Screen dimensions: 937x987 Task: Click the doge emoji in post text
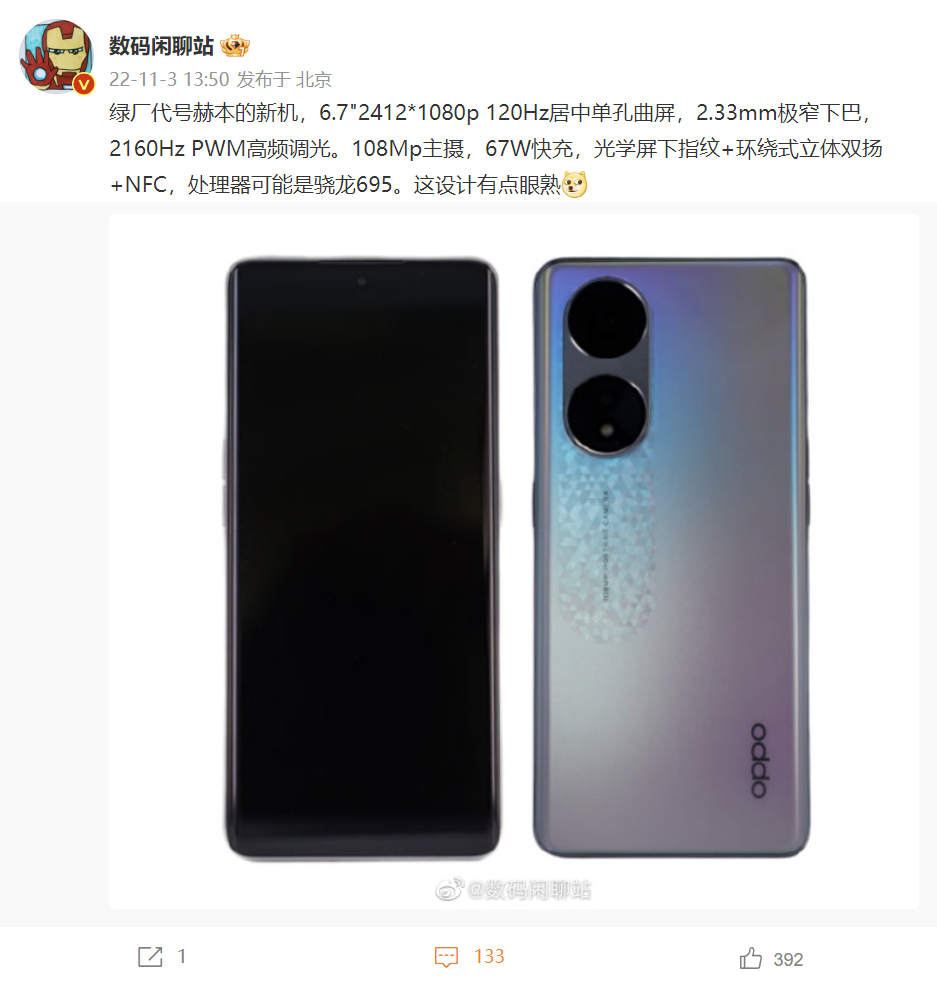point(575,185)
